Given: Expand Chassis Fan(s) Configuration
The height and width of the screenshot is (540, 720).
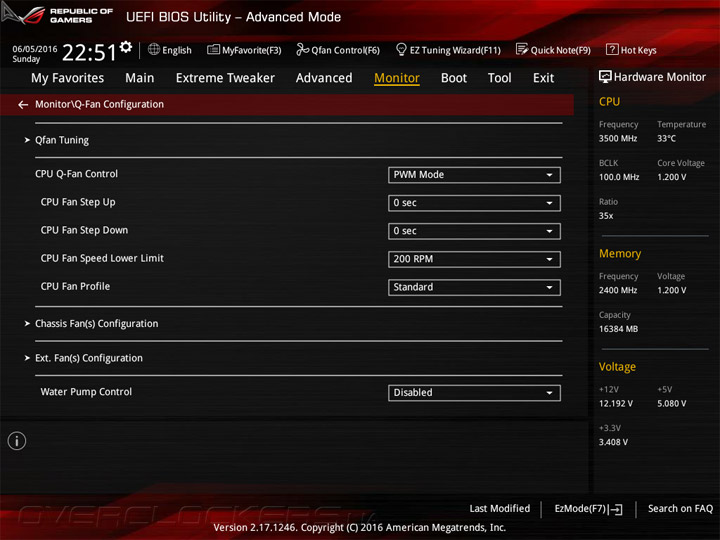Looking at the screenshot, I should point(96,324).
